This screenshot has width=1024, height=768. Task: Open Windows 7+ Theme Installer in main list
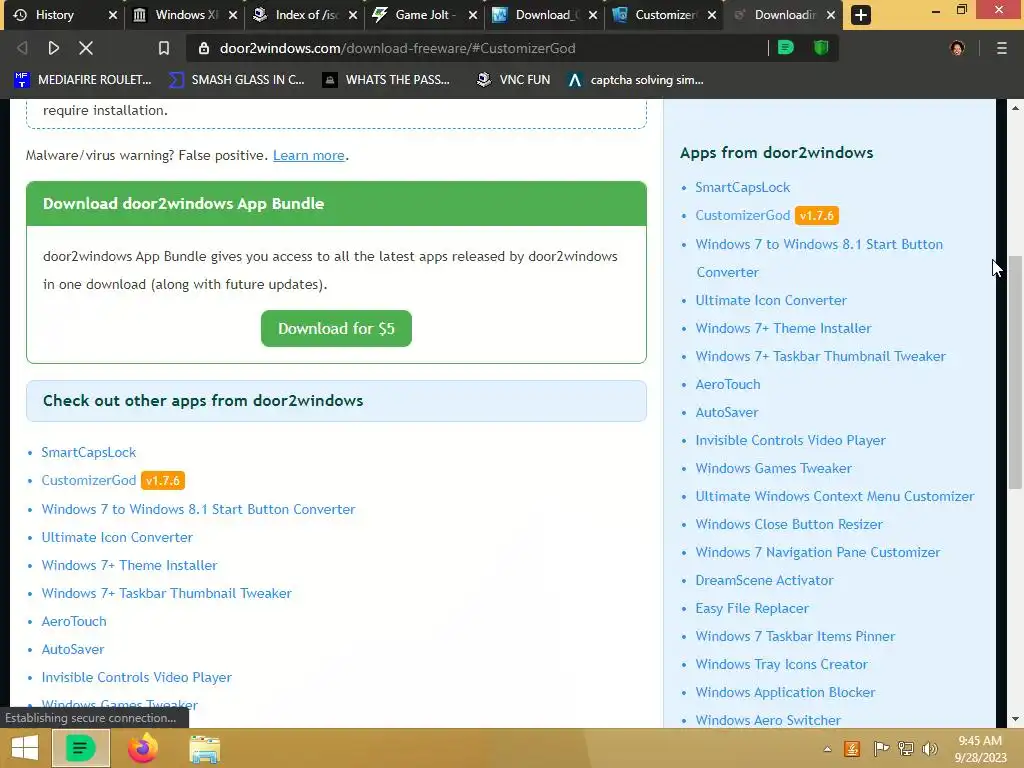pos(129,565)
